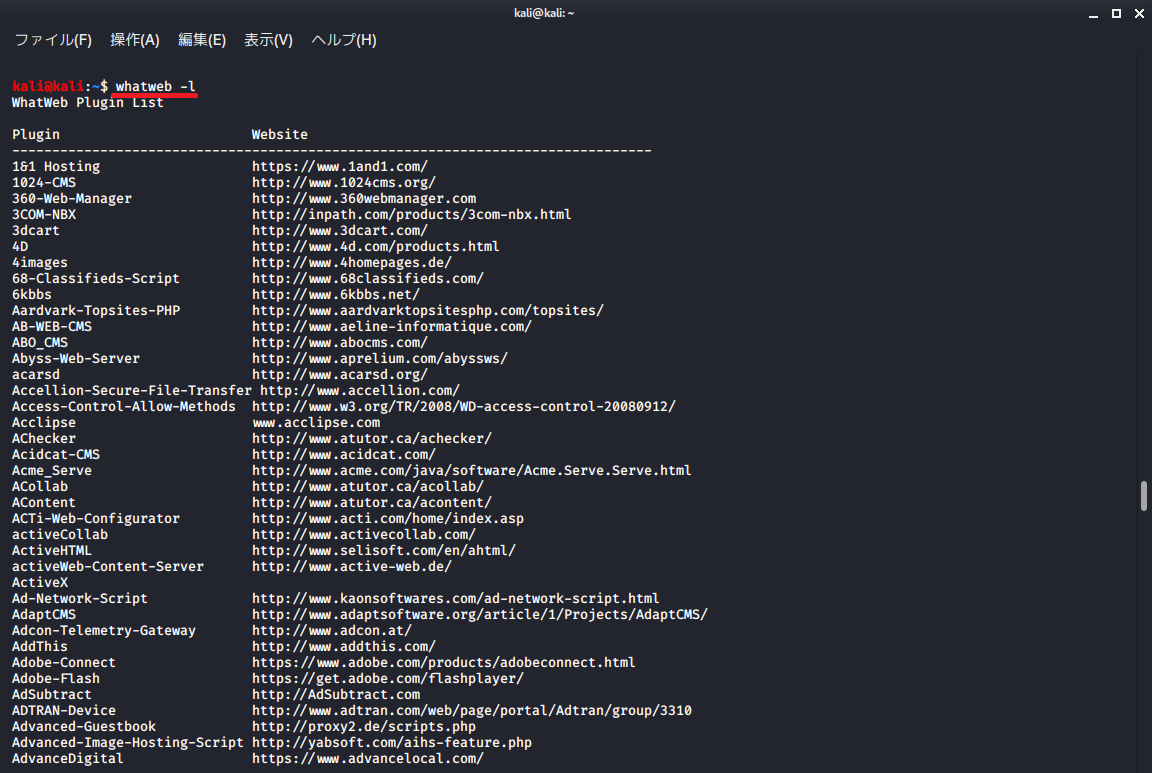The height and width of the screenshot is (773, 1152).
Task: Select the 'Ad-Network-Script' plugin name
Action: click(x=80, y=599)
